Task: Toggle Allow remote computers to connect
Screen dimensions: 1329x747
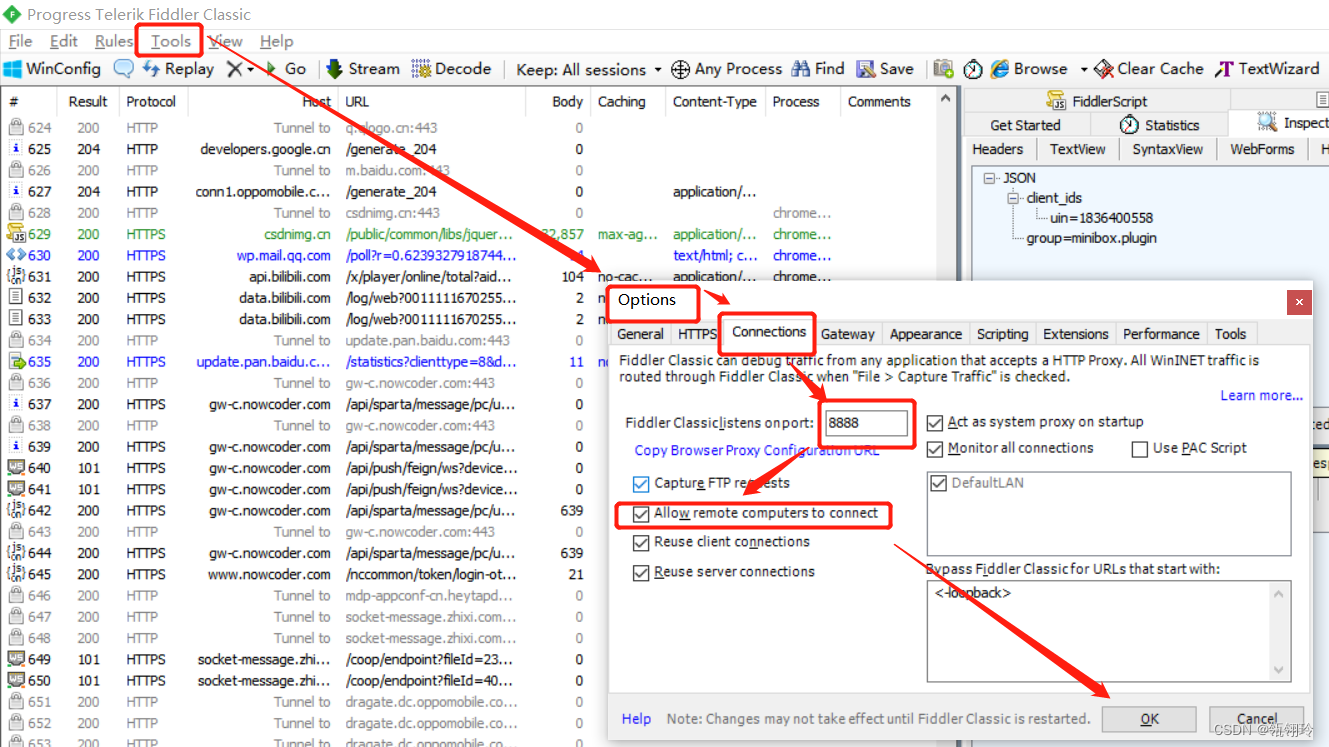Action: coord(641,514)
